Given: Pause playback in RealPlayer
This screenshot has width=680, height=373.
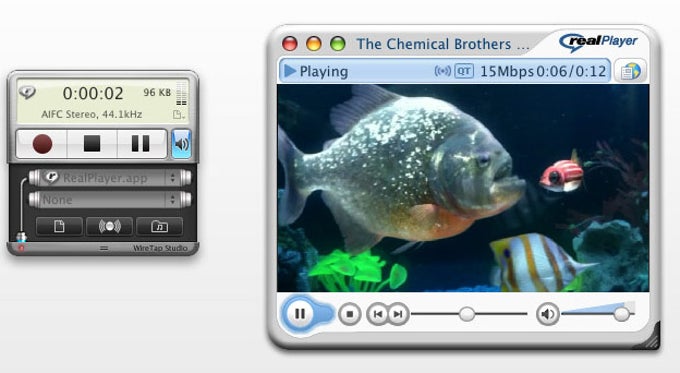Looking at the screenshot, I should coord(300,314).
